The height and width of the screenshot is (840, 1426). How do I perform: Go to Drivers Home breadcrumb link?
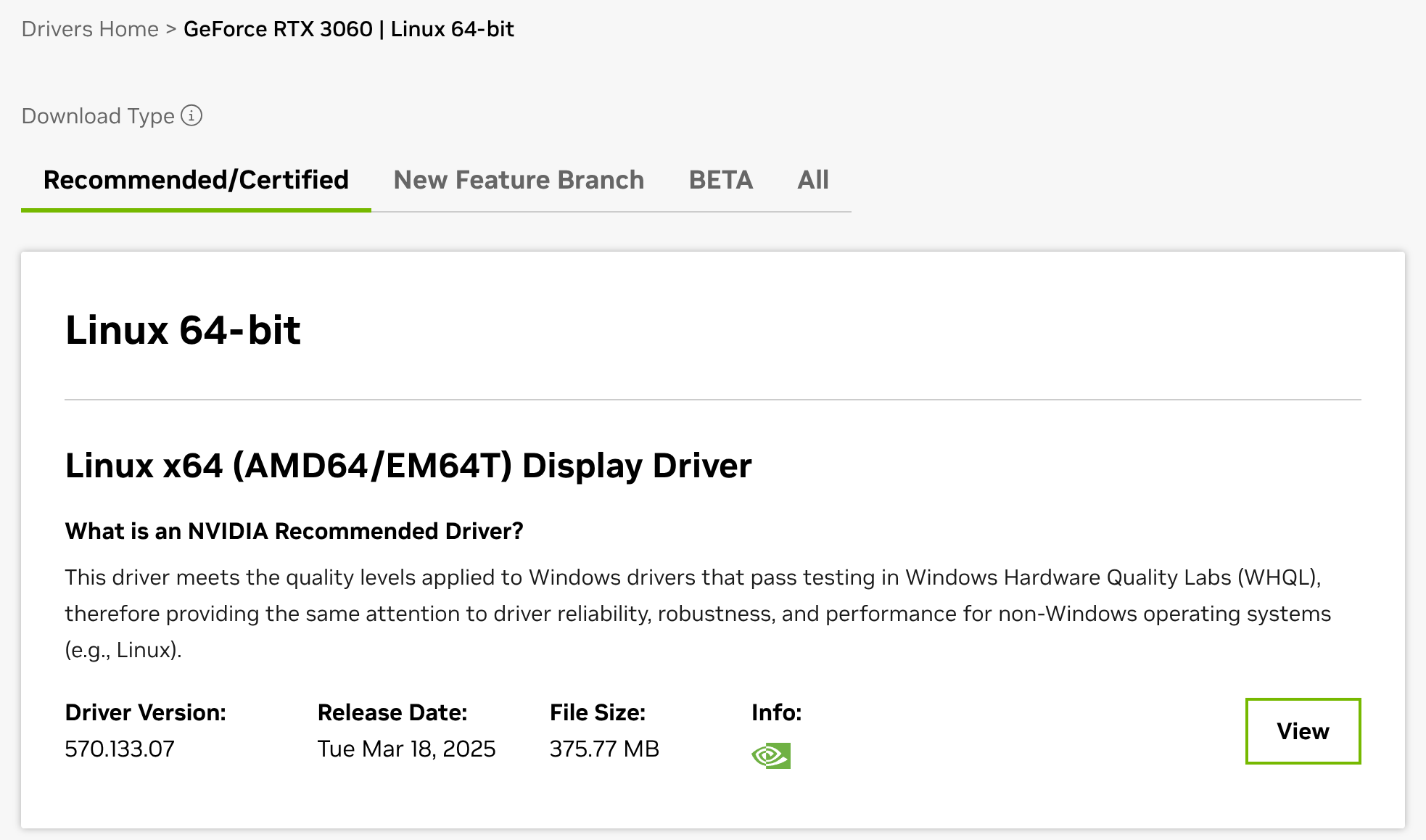90,29
